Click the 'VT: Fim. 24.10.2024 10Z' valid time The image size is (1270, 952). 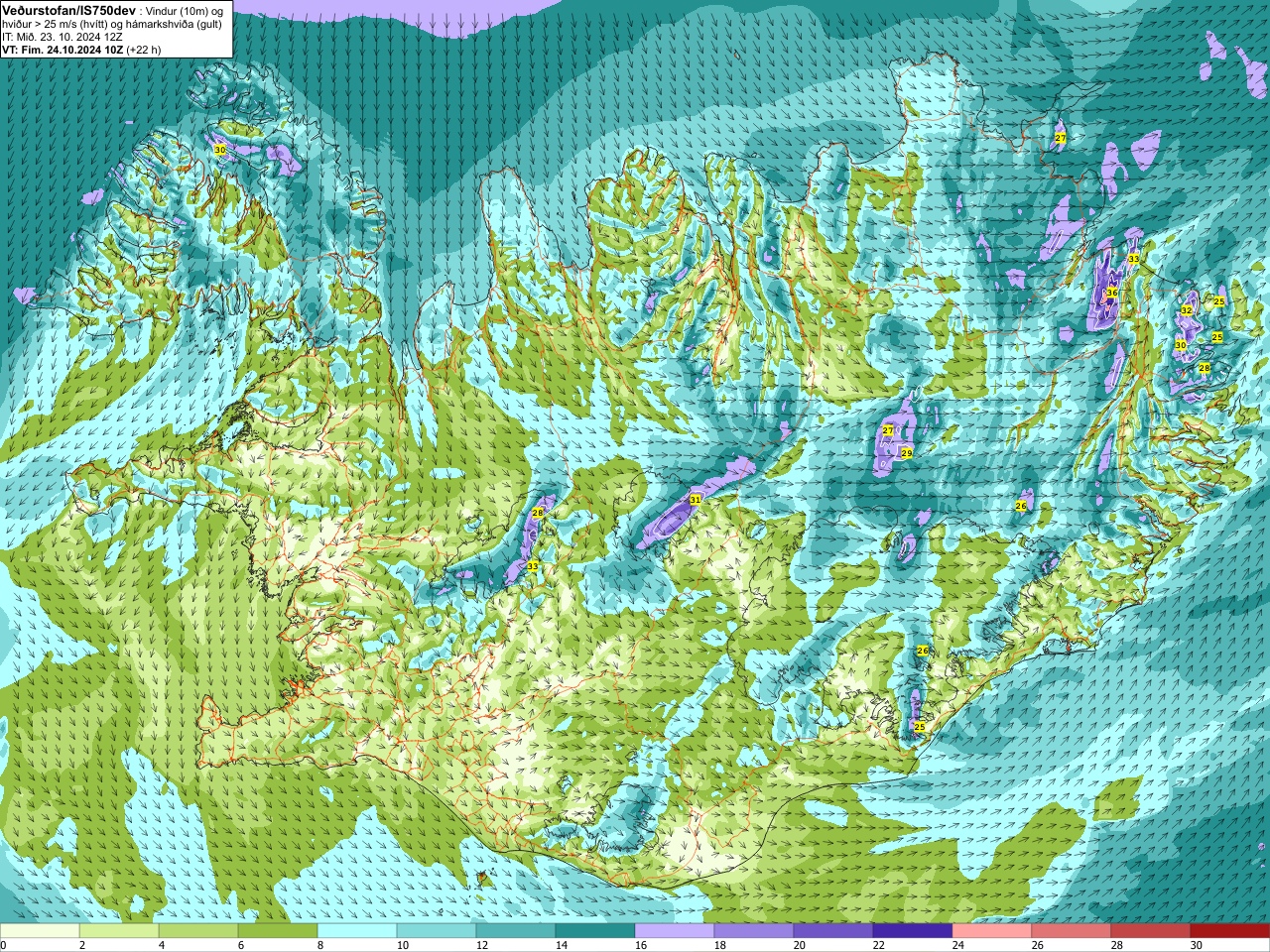tap(63, 50)
